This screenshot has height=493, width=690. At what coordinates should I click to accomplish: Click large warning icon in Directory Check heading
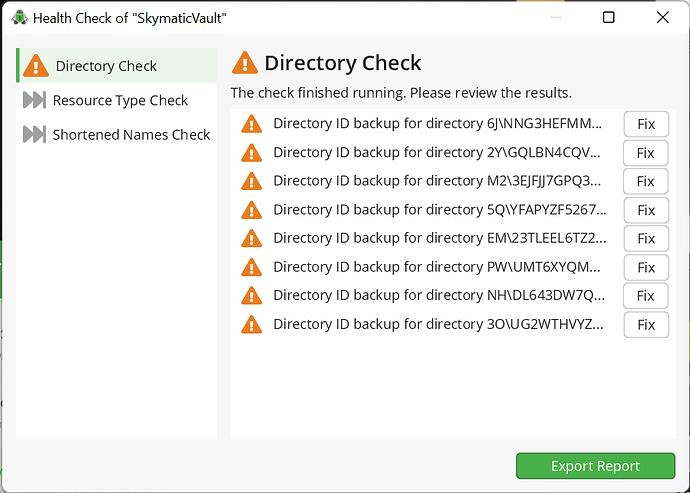[x=245, y=63]
